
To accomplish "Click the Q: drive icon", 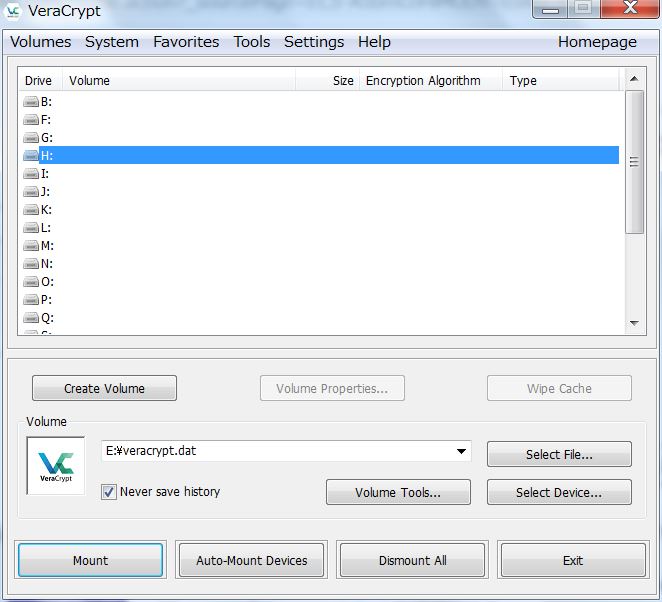I will click(31, 317).
